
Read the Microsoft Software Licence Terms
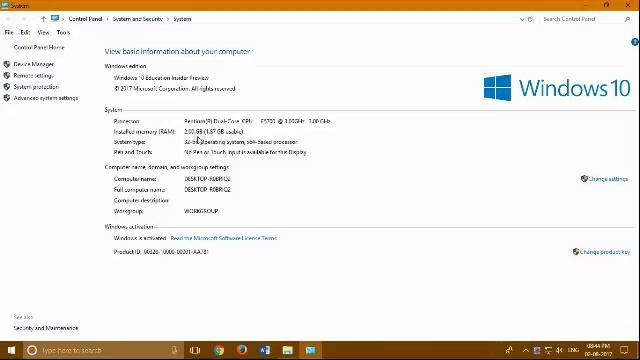pos(223,238)
